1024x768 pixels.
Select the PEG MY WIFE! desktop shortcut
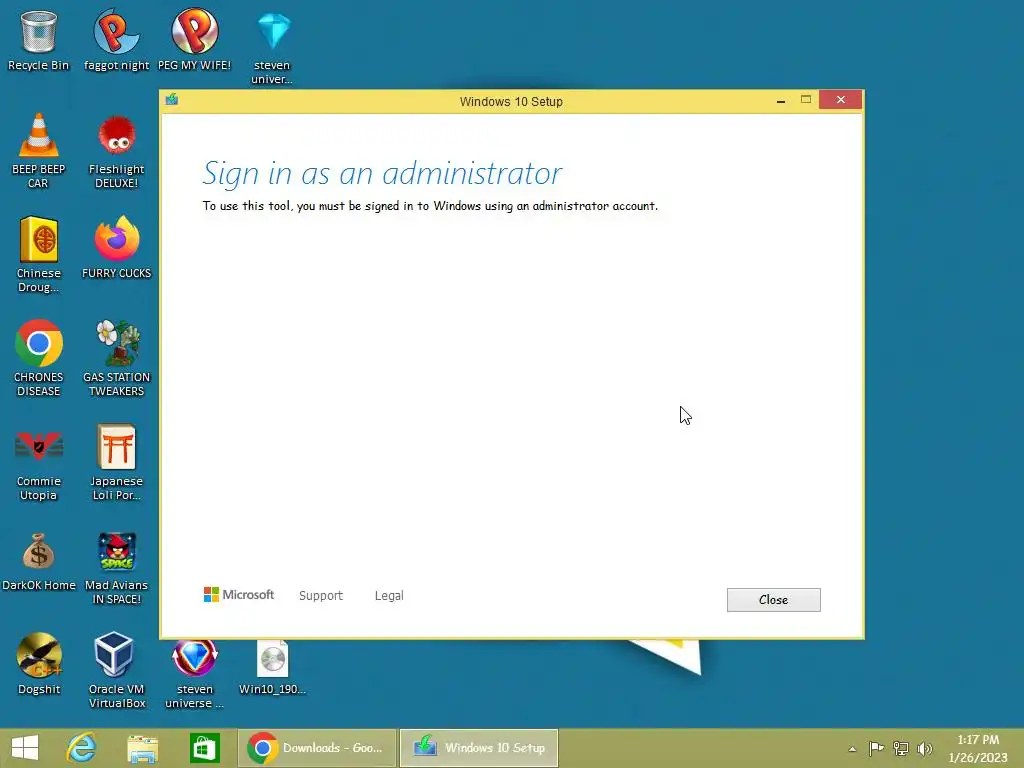(x=194, y=40)
